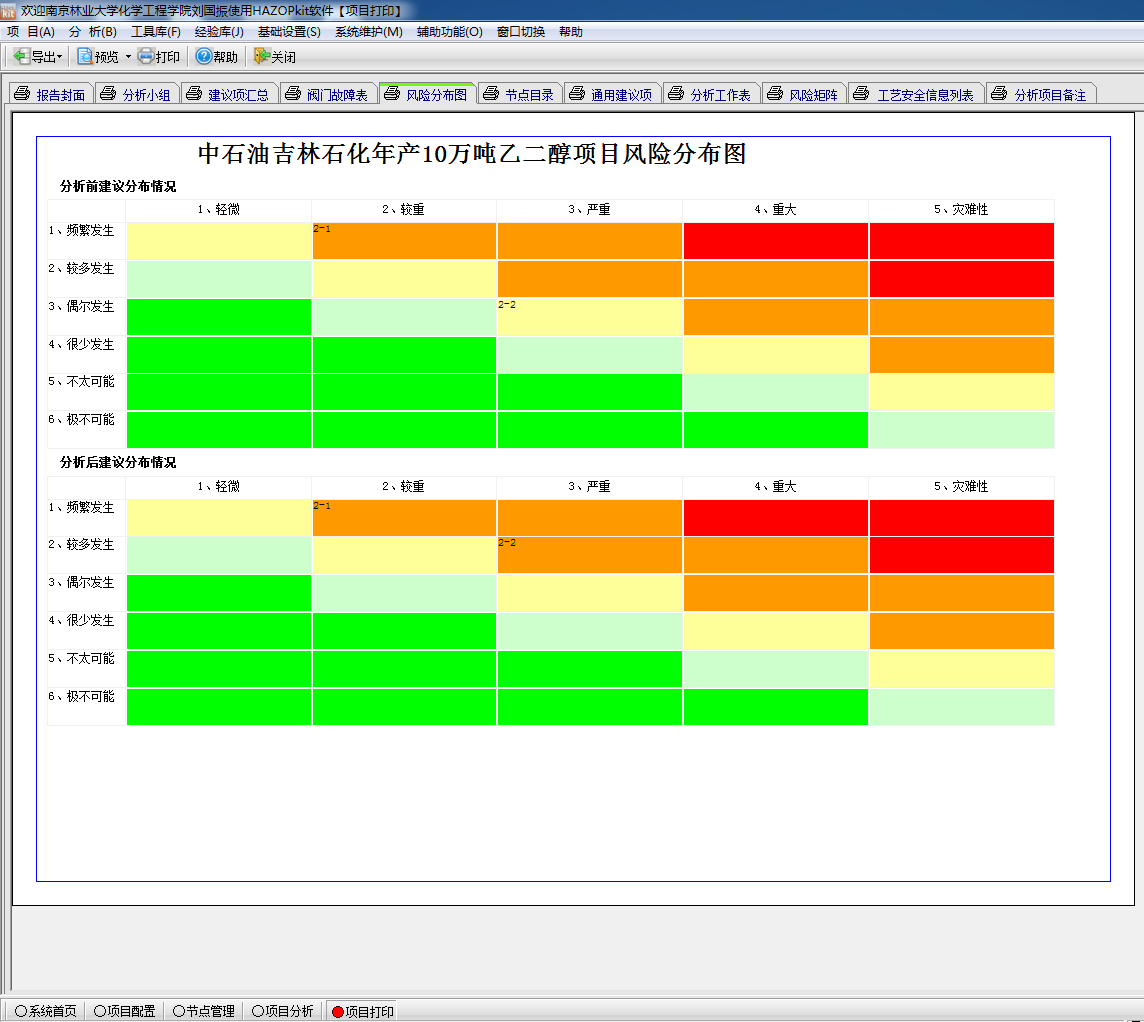Switch to the 通用建议项 tab
Screen dimensions: 1144x1022
pos(613,94)
